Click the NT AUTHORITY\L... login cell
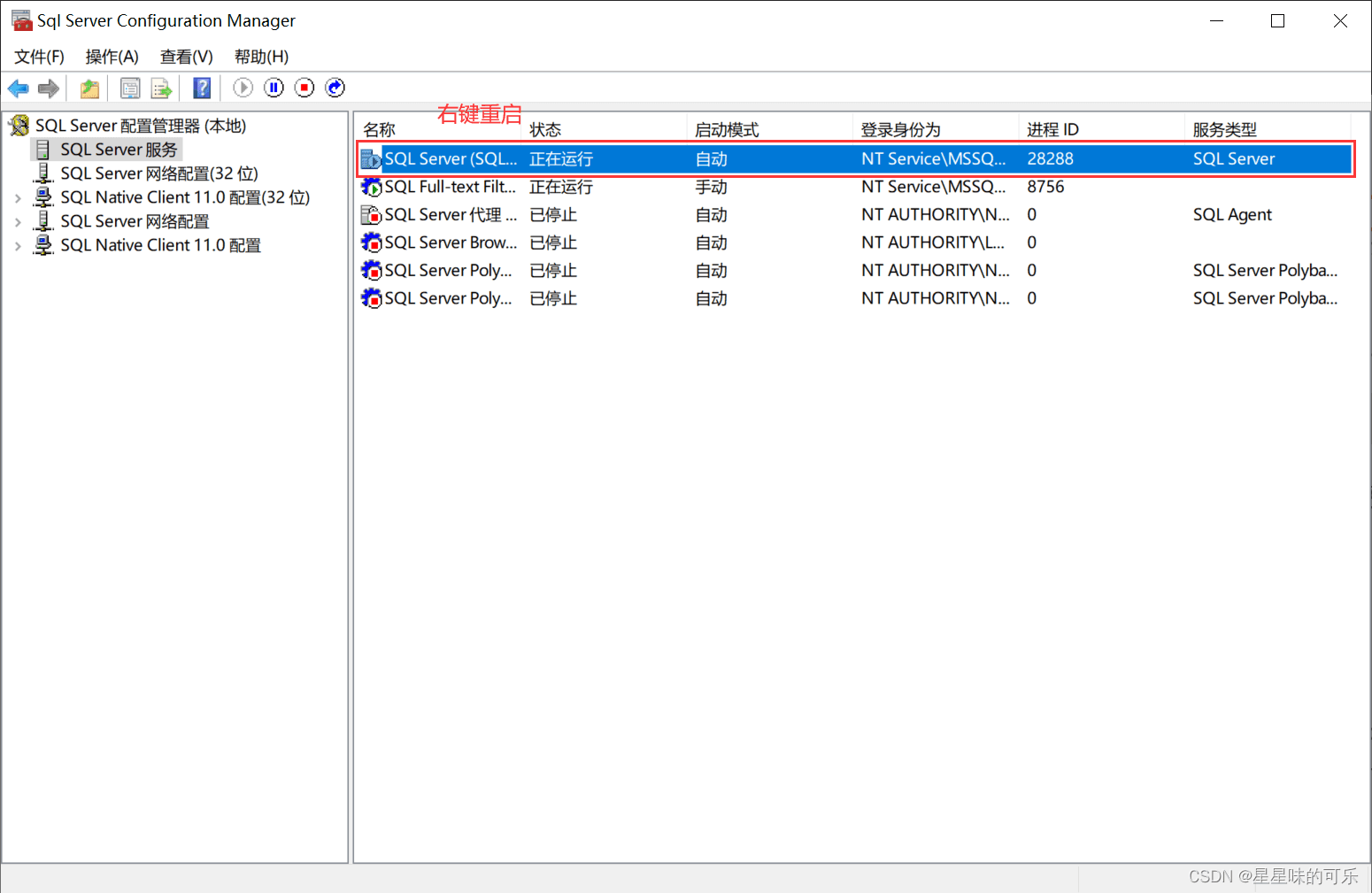The width and height of the screenshot is (1372, 893). pyautogui.click(x=933, y=242)
